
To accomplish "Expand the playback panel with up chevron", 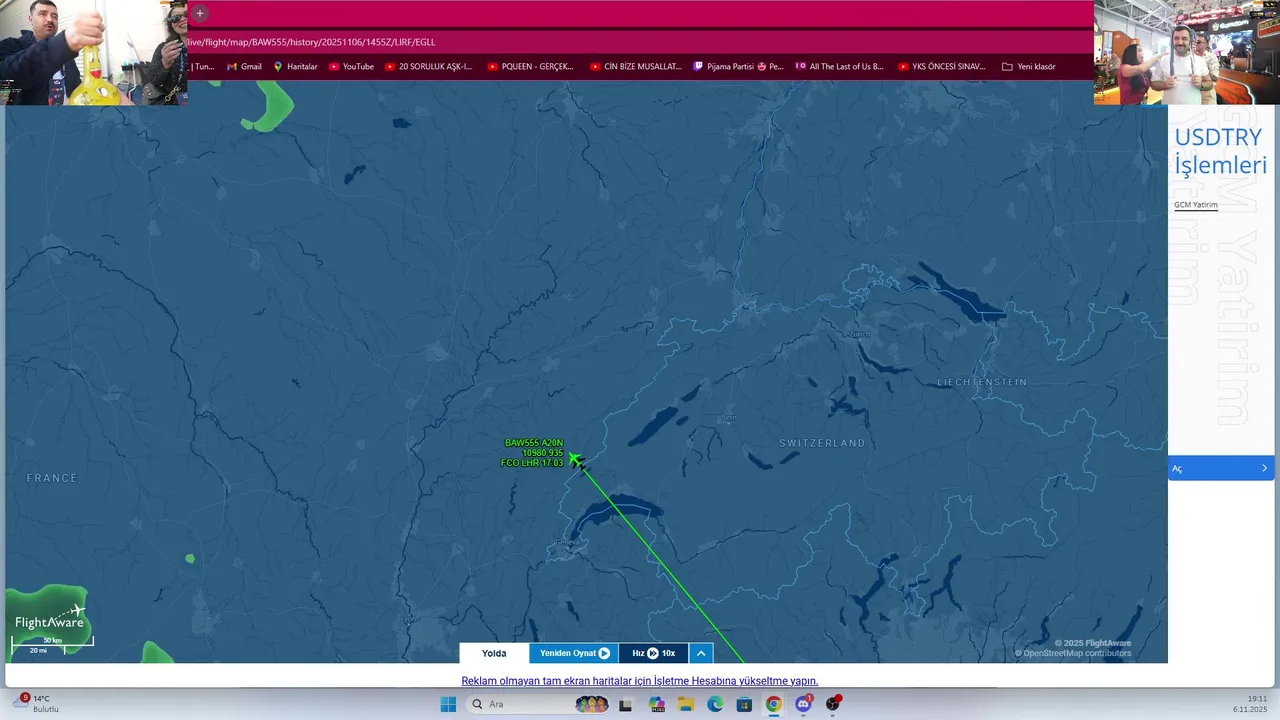I will (x=701, y=653).
